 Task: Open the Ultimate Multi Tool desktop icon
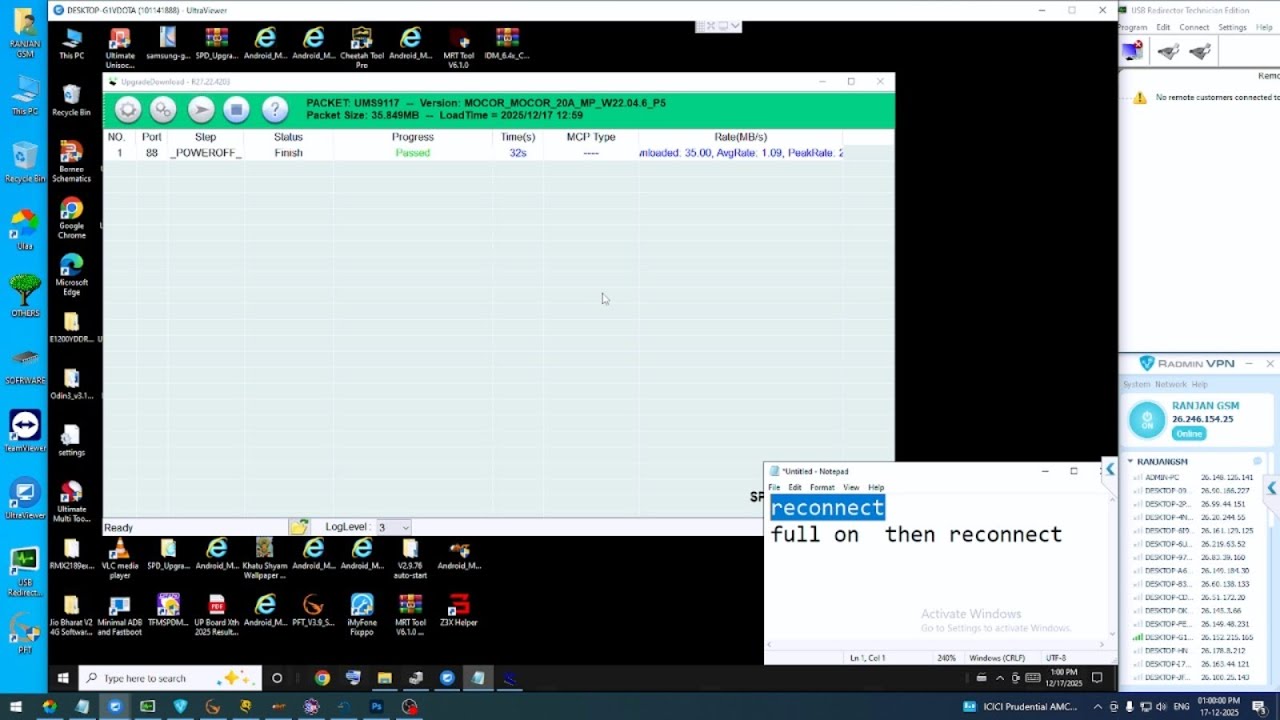[71, 500]
